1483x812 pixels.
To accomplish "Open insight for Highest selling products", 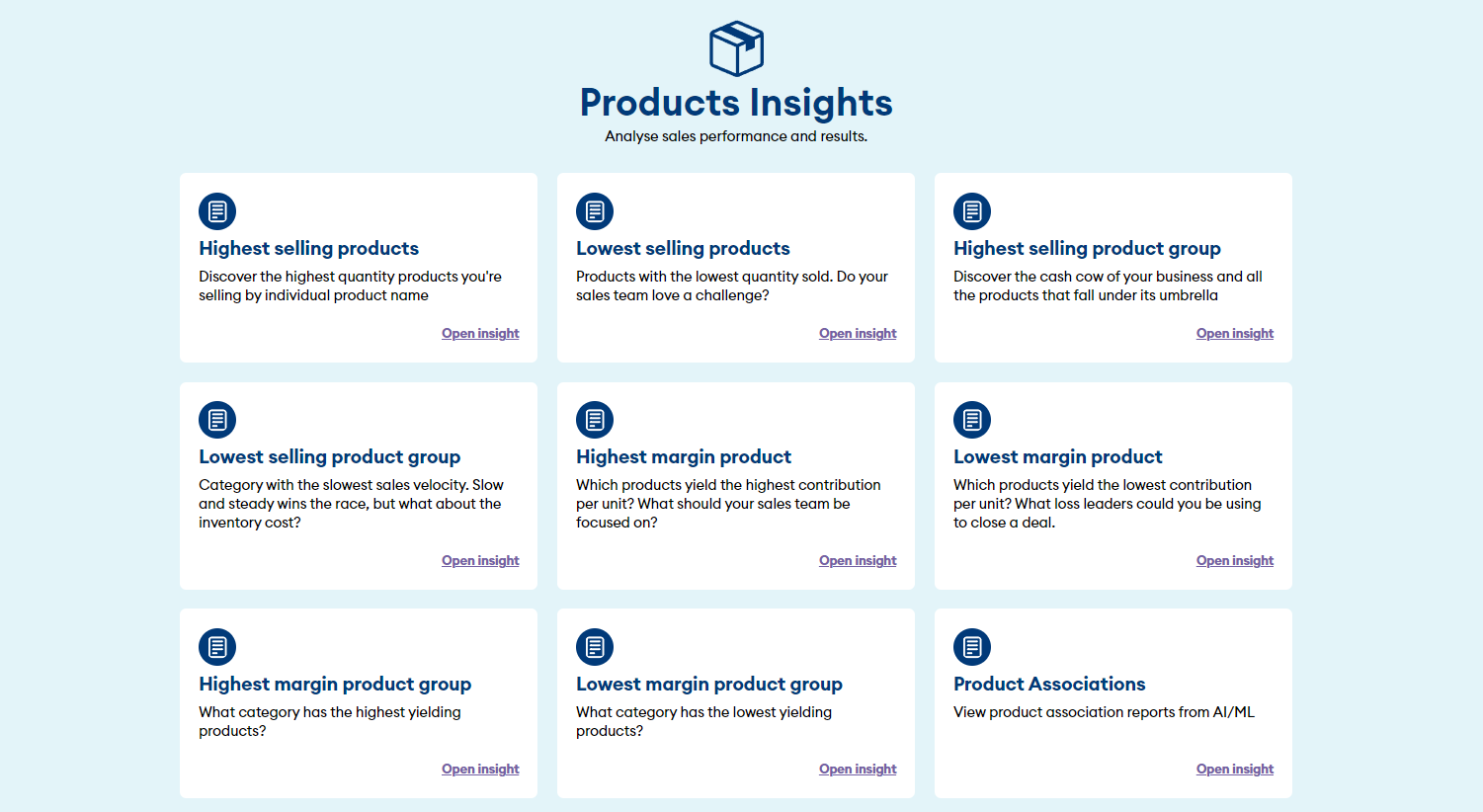I will pos(480,334).
